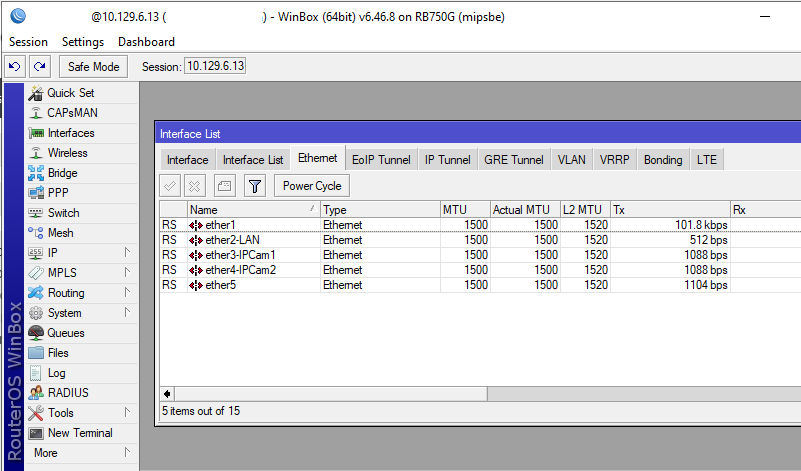Launch a New Terminal
The image size is (801, 471).
coord(82,433)
